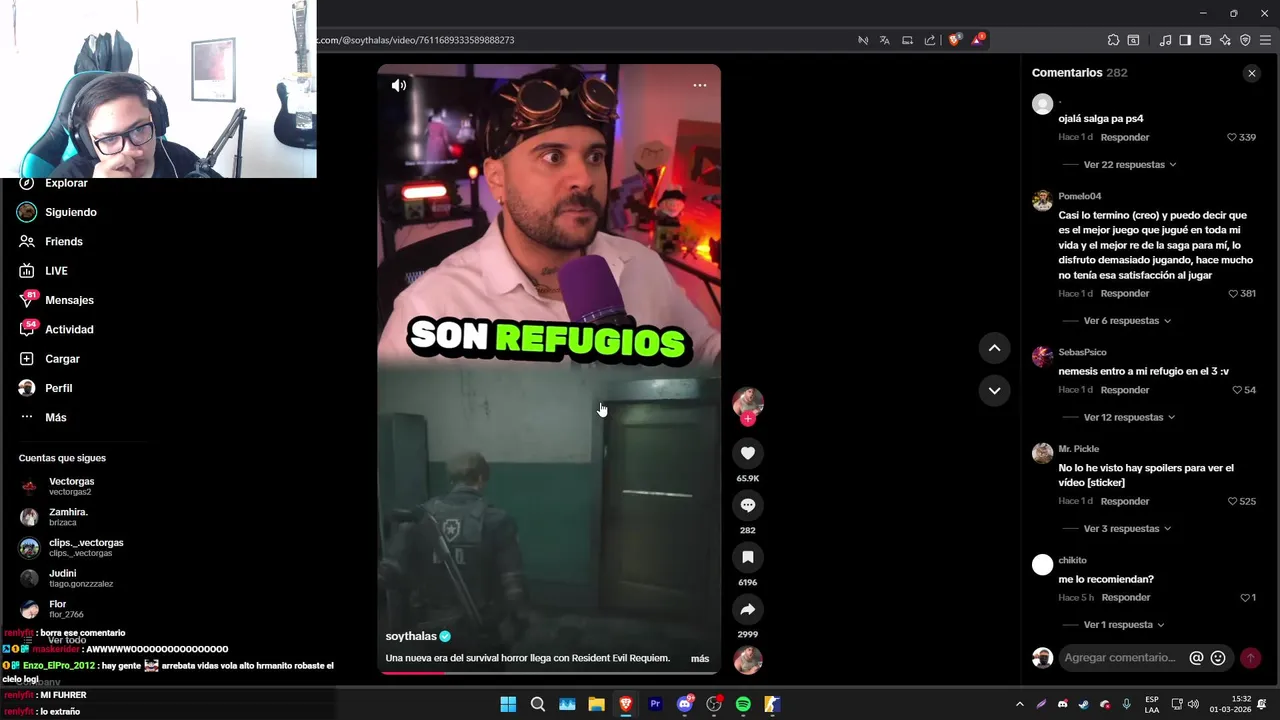Expand 'Ver 22 respuestas' replies
The width and height of the screenshot is (1280, 720).
(1130, 164)
